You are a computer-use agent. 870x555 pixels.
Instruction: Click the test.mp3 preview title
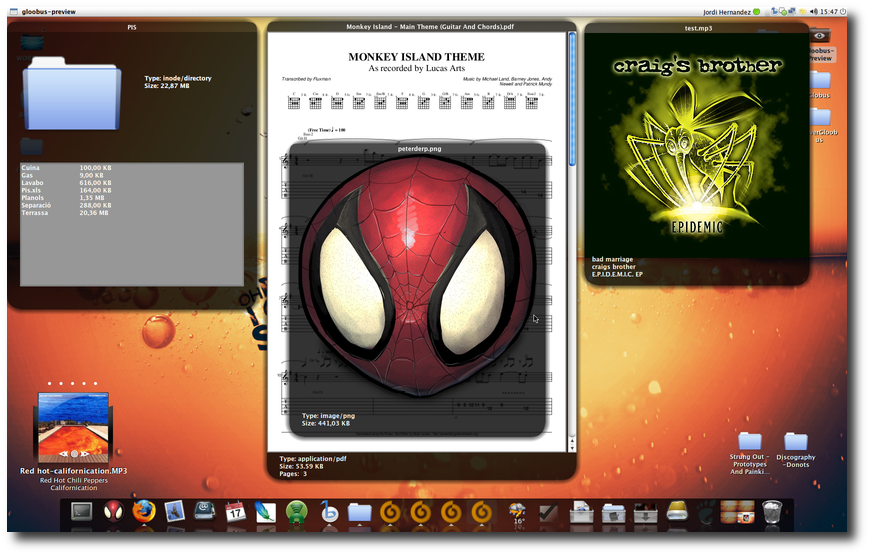[699, 28]
